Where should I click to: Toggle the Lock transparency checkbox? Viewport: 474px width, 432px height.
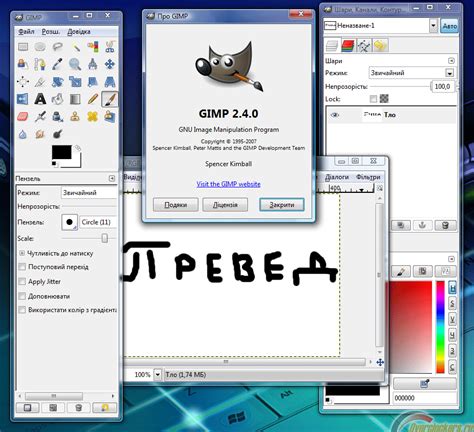373,99
